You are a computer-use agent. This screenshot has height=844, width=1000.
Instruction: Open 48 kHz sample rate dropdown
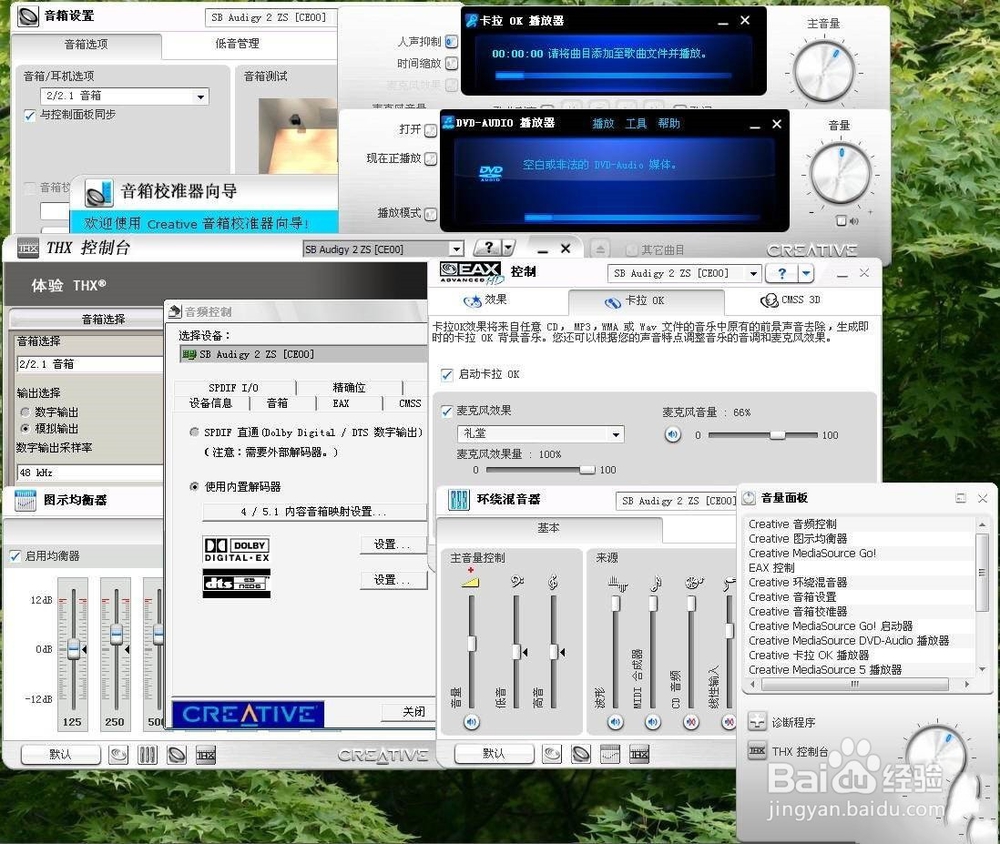(x=89, y=473)
